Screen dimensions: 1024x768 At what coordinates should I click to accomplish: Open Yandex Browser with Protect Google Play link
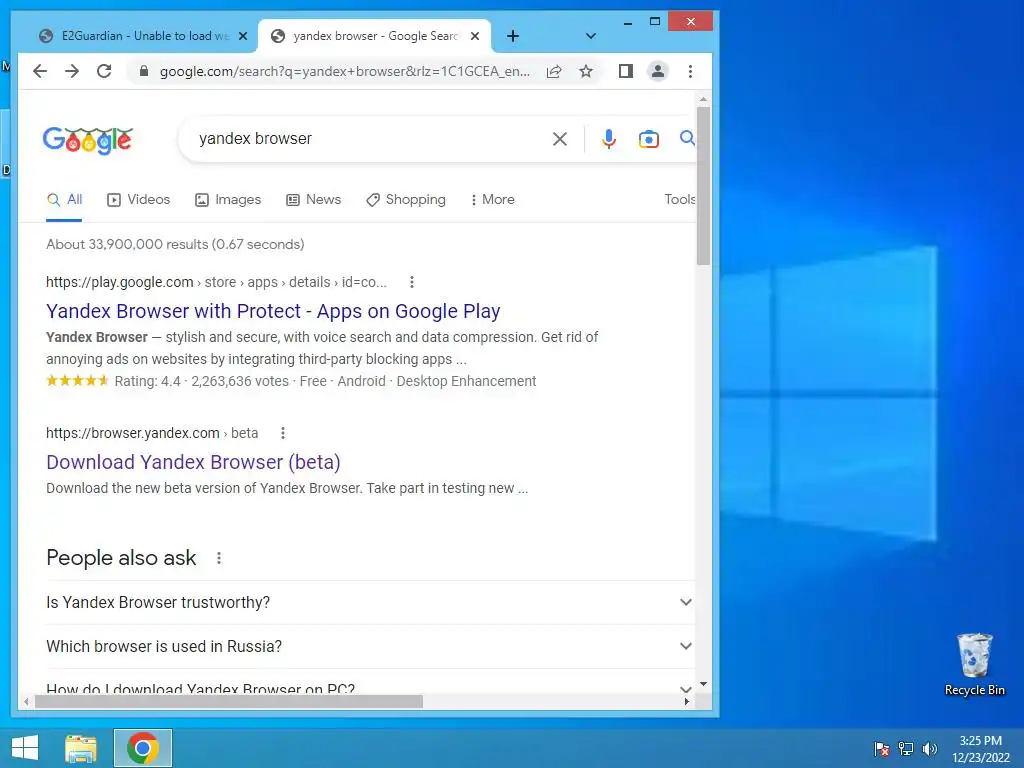pos(273,312)
